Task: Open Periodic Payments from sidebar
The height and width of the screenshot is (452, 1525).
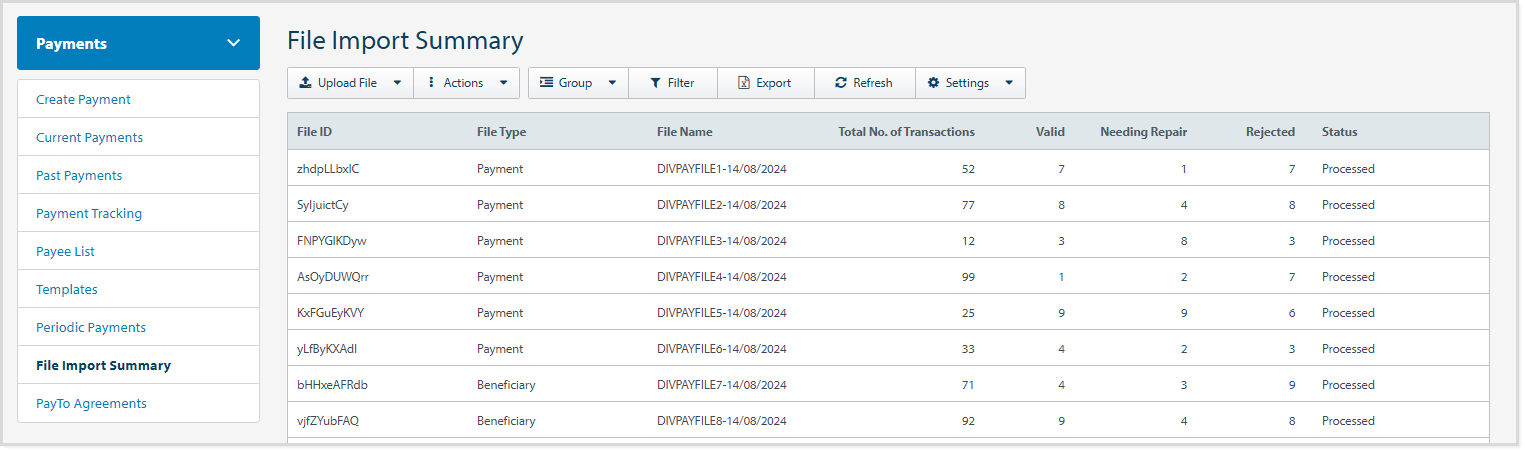Action: click(91, 328)
